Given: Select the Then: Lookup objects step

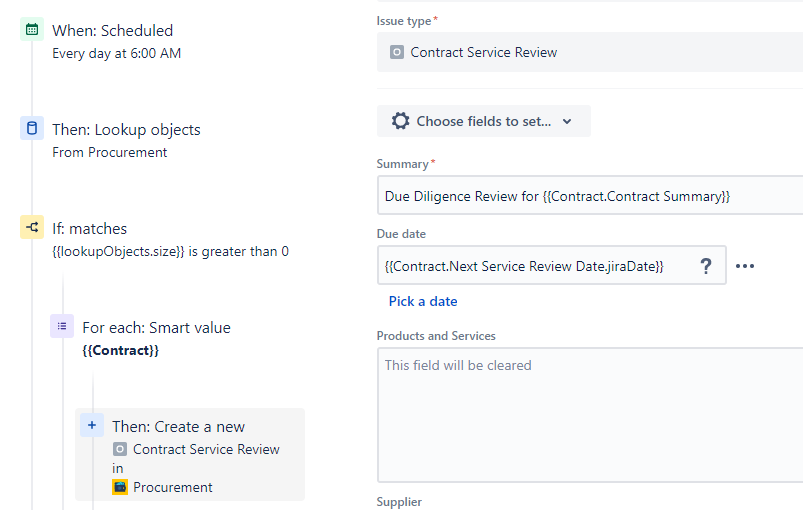Looking at the screenshot, I should [x=126, y=130].
